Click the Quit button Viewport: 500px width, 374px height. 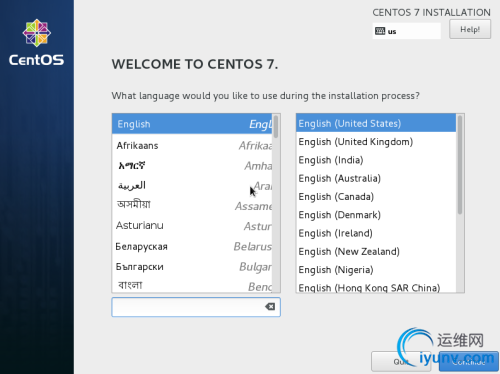[401, 362]
